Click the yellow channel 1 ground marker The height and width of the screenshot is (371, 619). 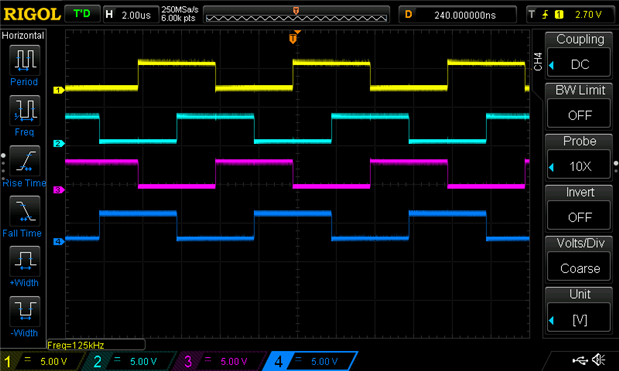(58, 90)
